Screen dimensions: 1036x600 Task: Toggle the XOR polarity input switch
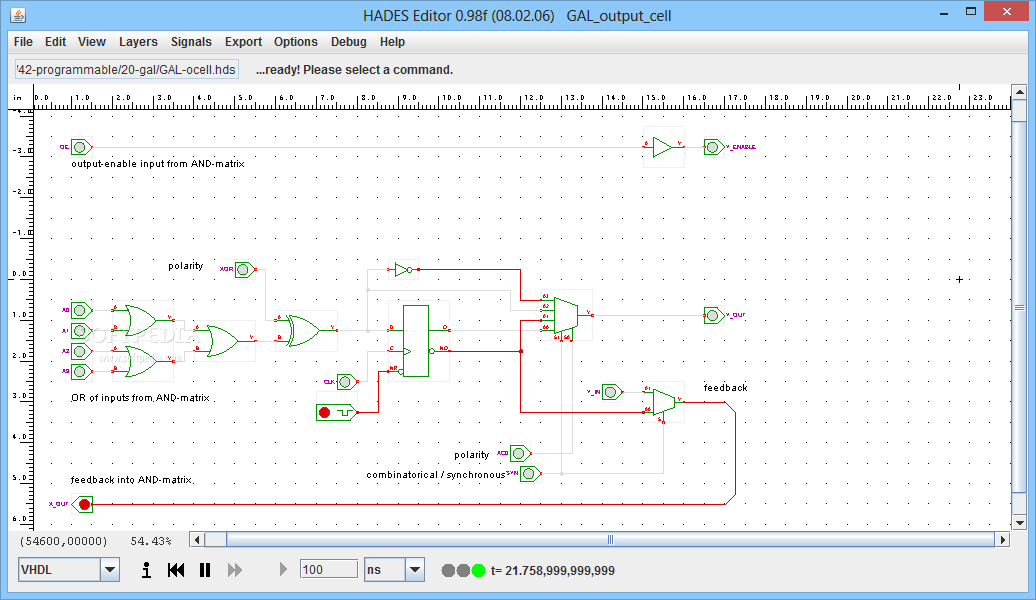coord(244,270)
